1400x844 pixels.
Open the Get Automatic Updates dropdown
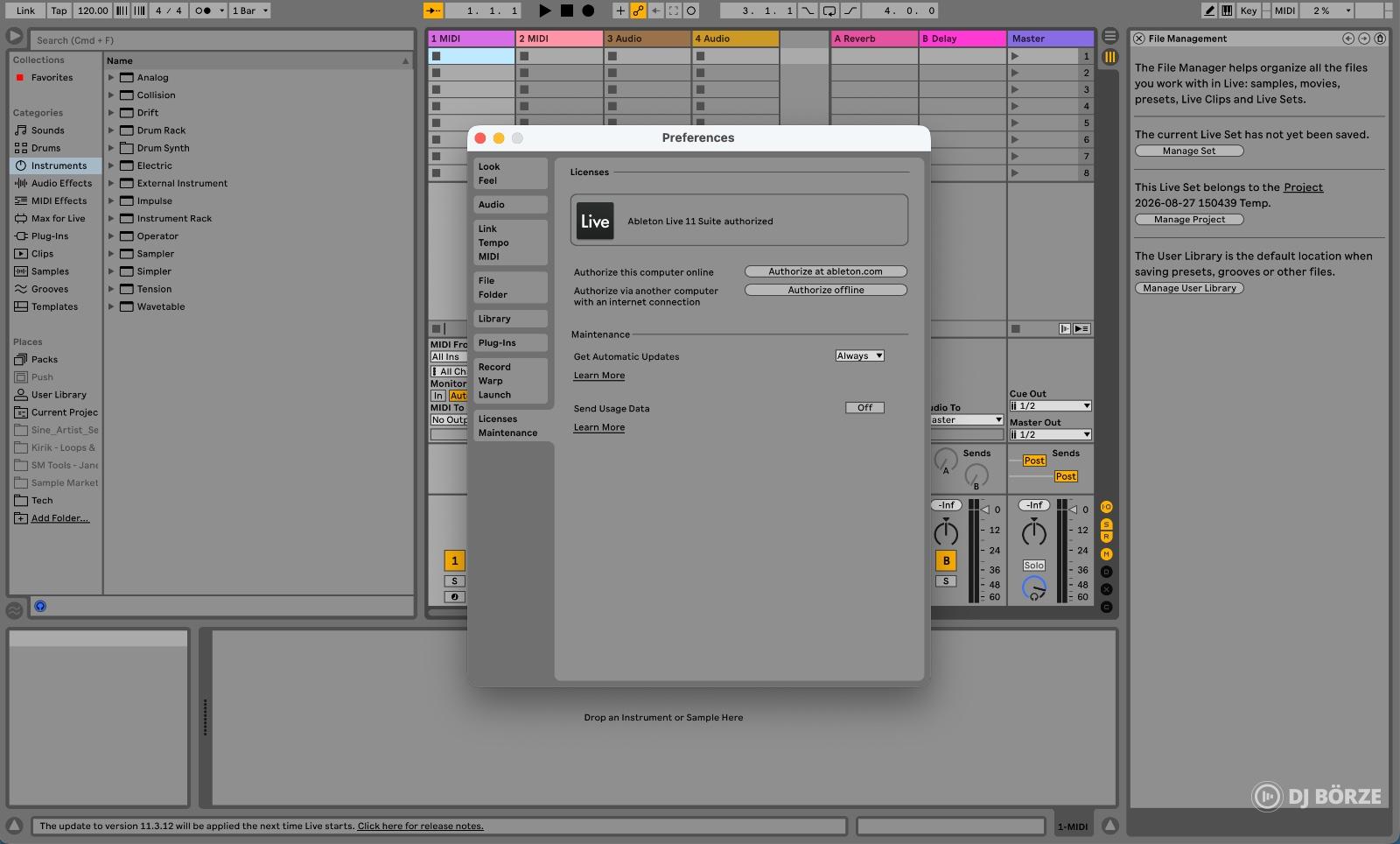[x=859, y=355]
